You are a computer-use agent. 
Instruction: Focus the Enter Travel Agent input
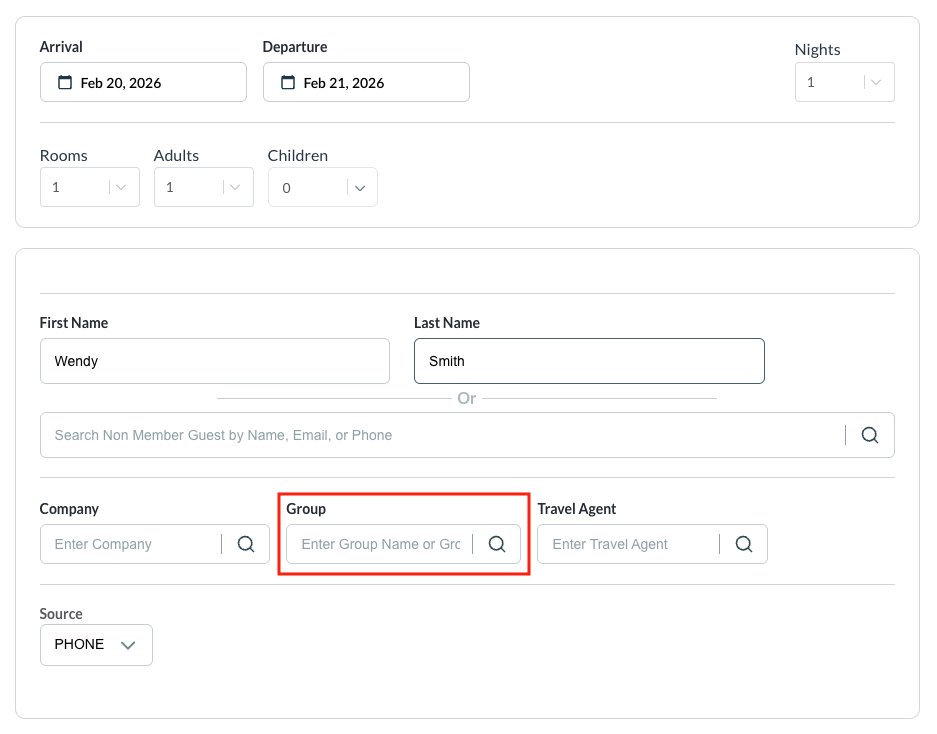tap(627, 544)
